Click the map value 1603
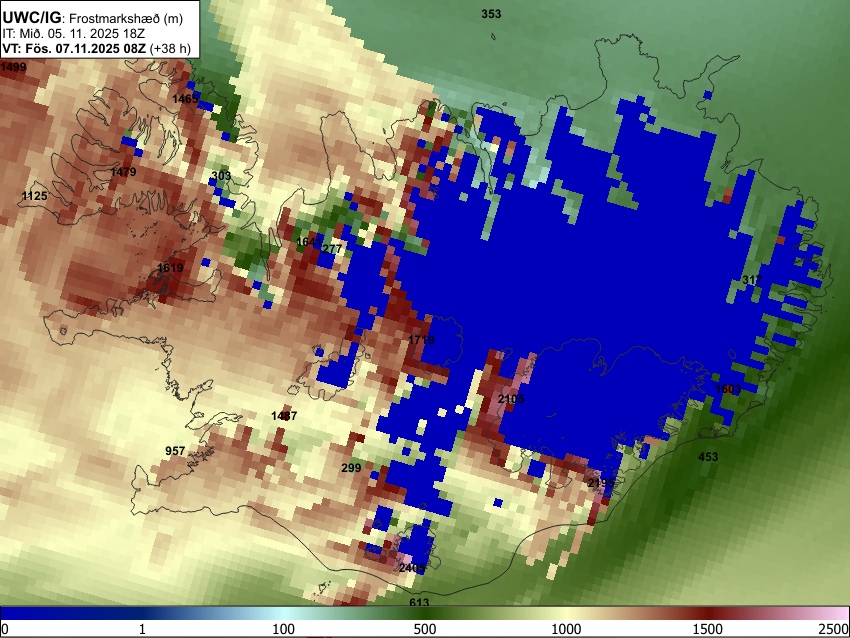This screenshot has height=638, width=850. pos(728,389)
